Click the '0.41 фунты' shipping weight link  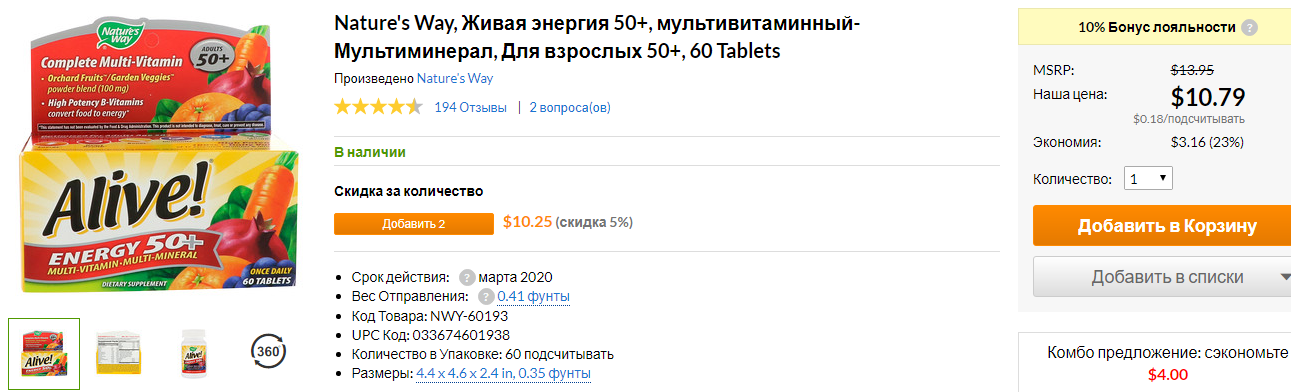tap(534, 296)
